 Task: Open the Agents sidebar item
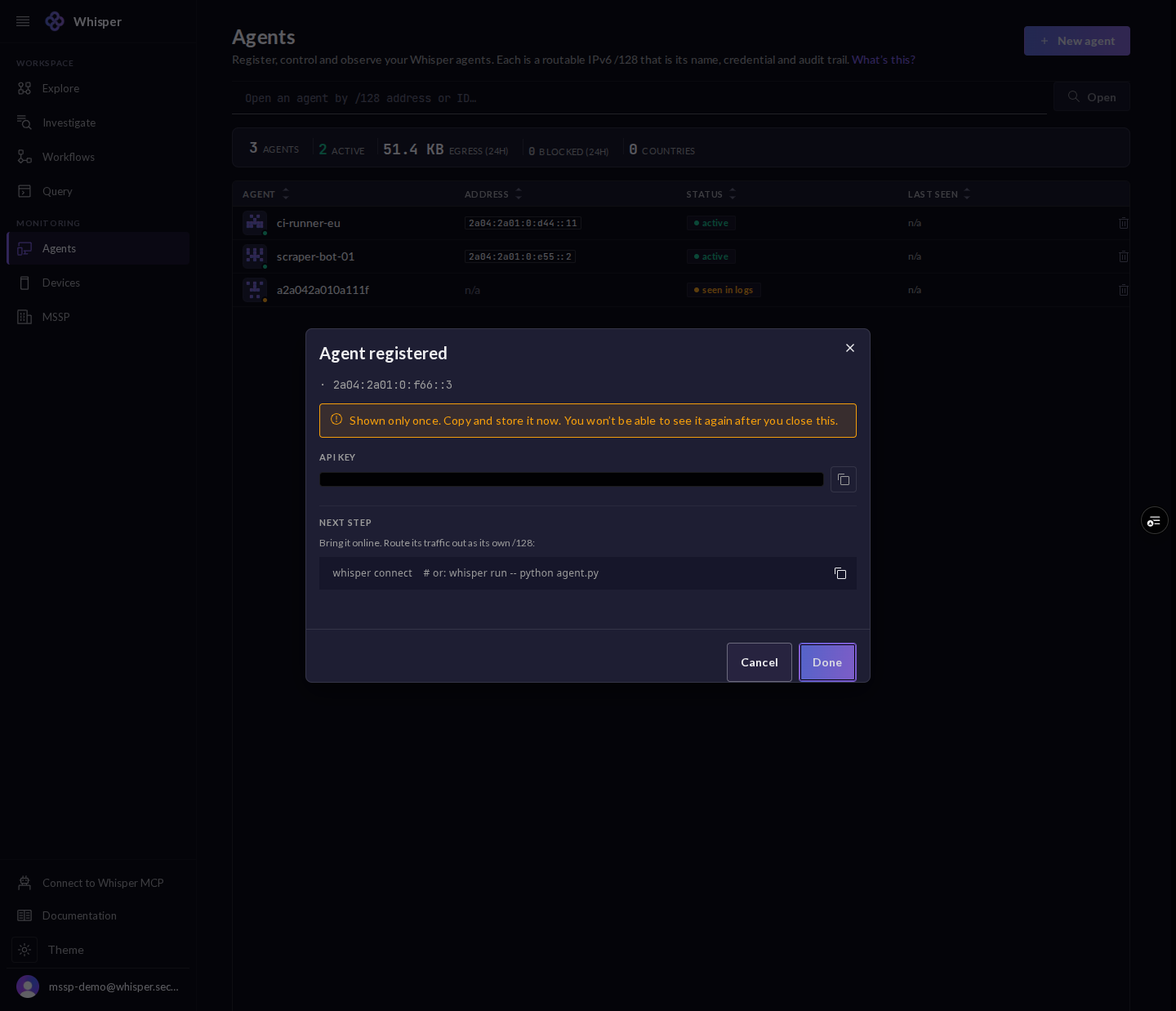[x=98, y=248]
